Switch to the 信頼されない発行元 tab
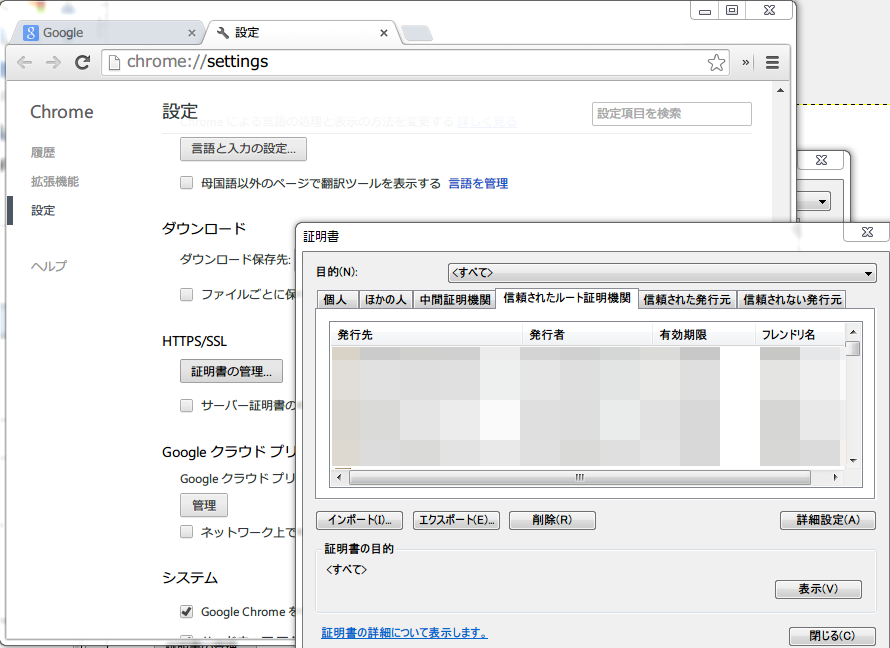890x648 pixels. (x=792, y=300)
